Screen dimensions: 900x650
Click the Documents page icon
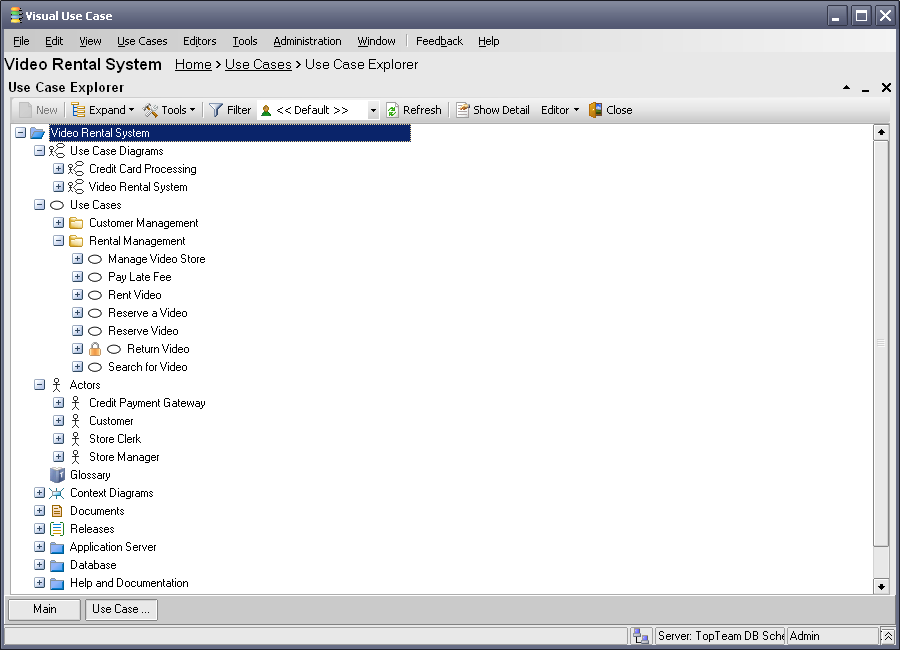pos(57,511)
